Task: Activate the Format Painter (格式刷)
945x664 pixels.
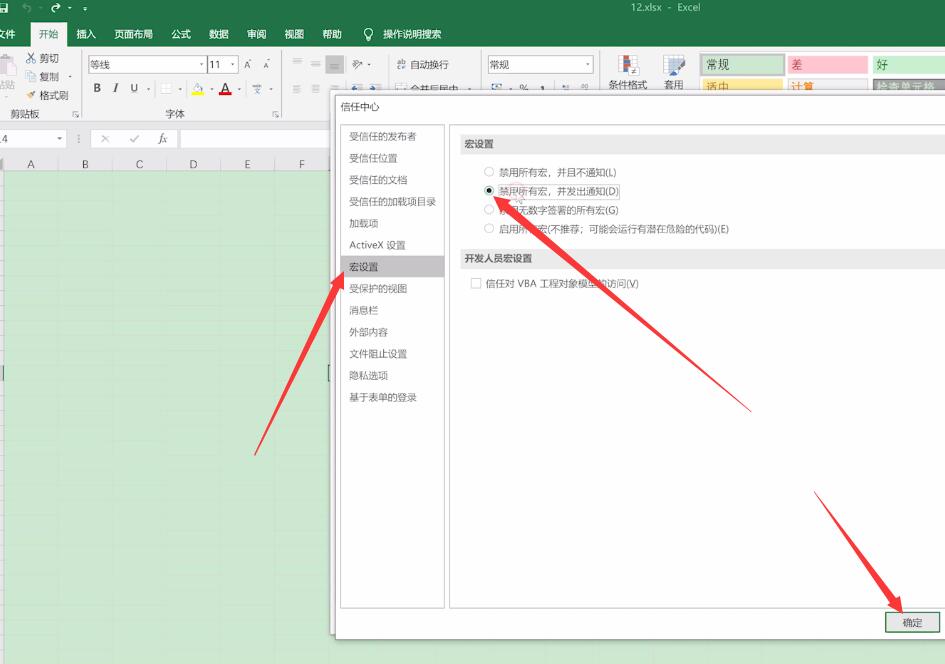Action: click(x=47, y=95)
